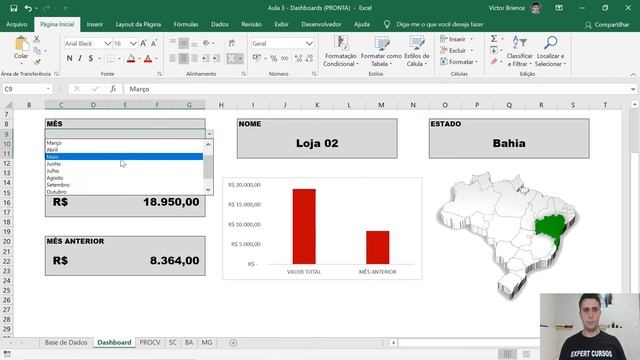Select Junho in the month list
640x360 pixels.
(x=124, y=164)
